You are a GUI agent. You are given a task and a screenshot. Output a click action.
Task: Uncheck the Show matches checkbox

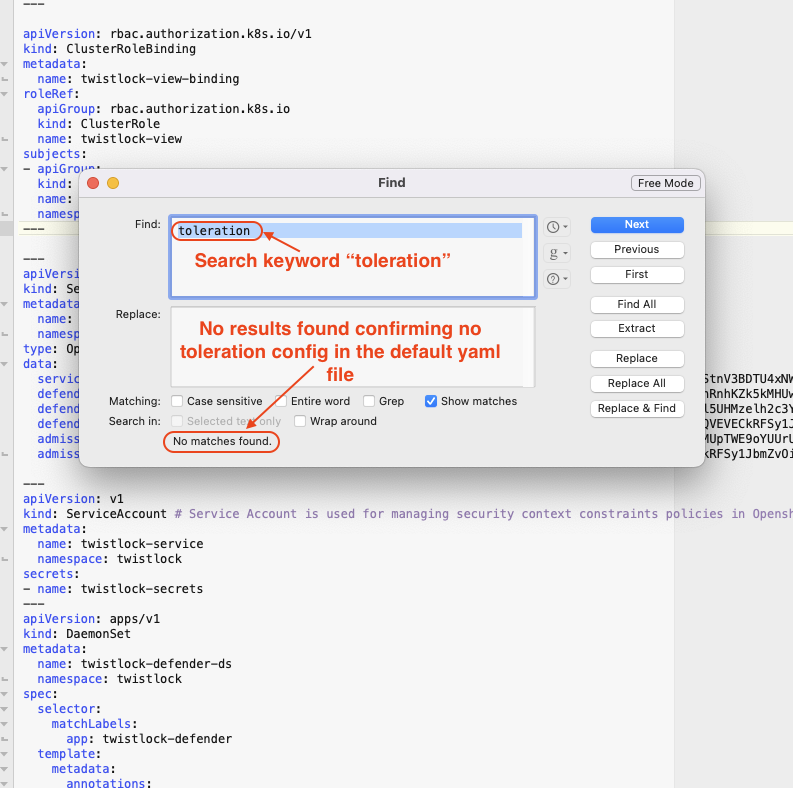tap(431, 401)
